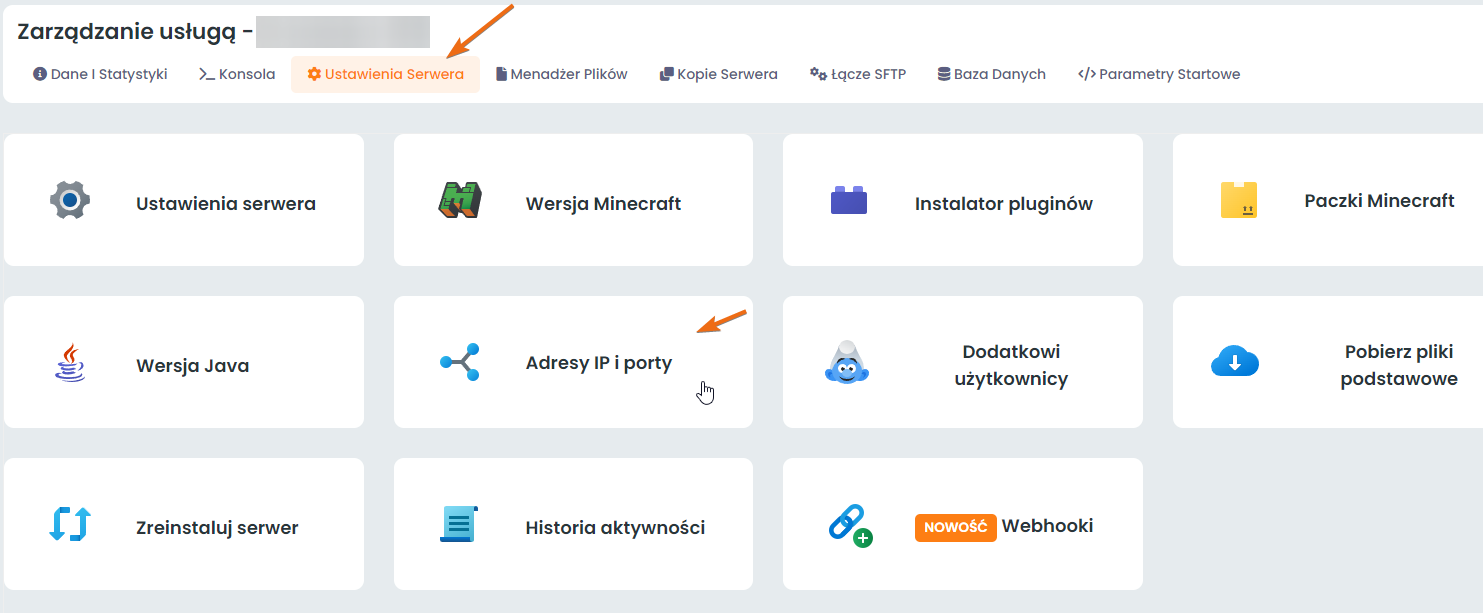The width and height of the screenshot is (1483, 613).
Task: Go to the Kopie Serwera tab
Action: tap(718, 74)
